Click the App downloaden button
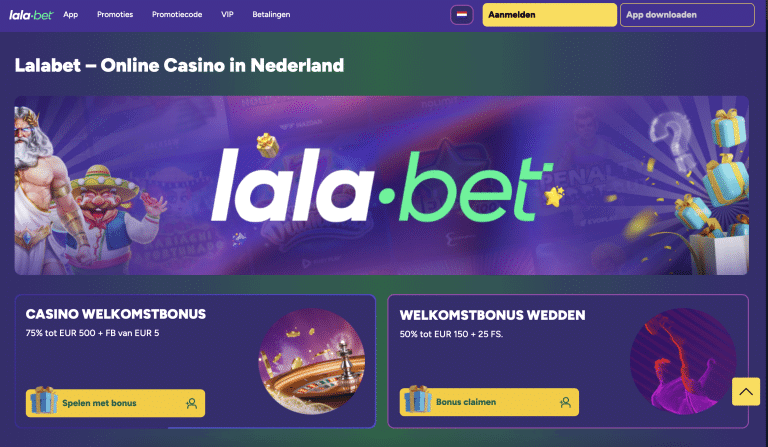Viewport: 768px width, 447px height. click(x=687, y=15)
